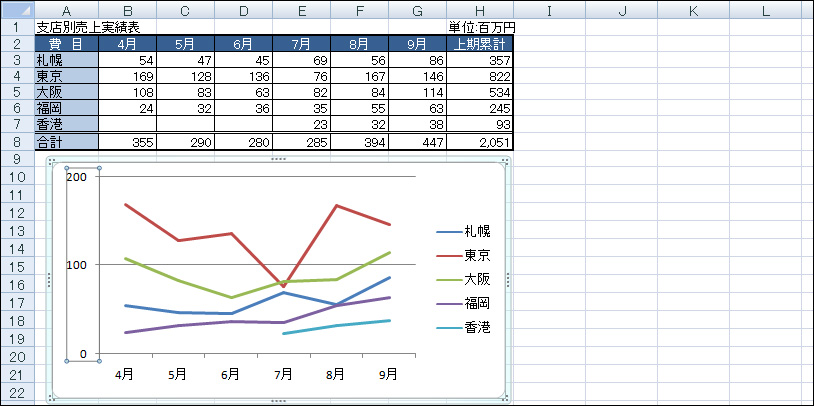Viewport: 814px width, 406px height.
Task: Click the Select All corner of the sheet
Action: coord(16,9)
